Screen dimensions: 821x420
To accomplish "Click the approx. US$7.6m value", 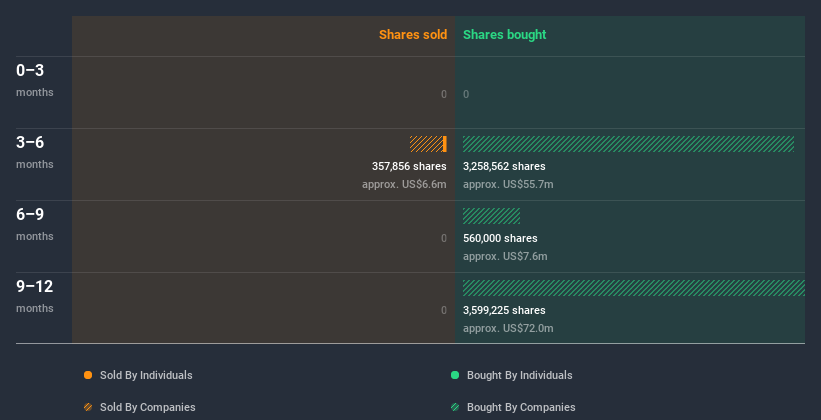I will 505,256.
